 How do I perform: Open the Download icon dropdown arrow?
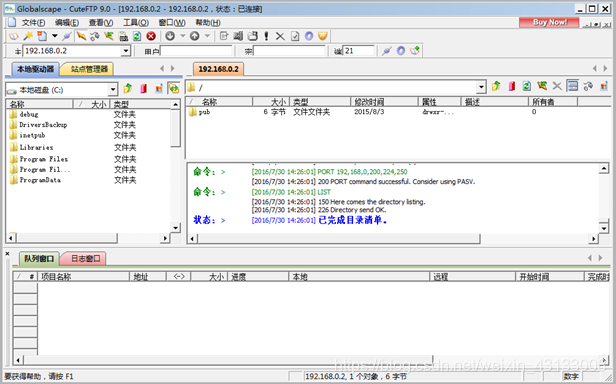[182, 36]
